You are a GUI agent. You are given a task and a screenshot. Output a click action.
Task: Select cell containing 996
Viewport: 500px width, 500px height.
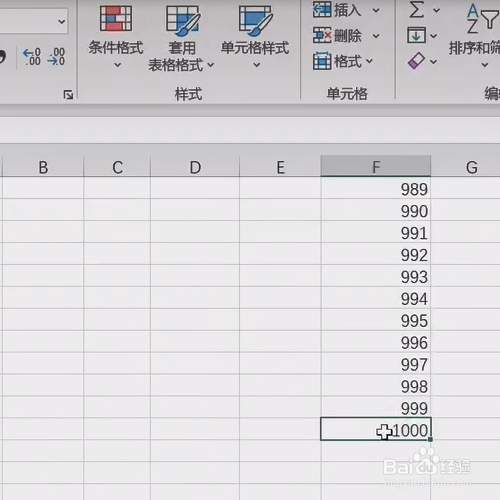coord(376,342)
